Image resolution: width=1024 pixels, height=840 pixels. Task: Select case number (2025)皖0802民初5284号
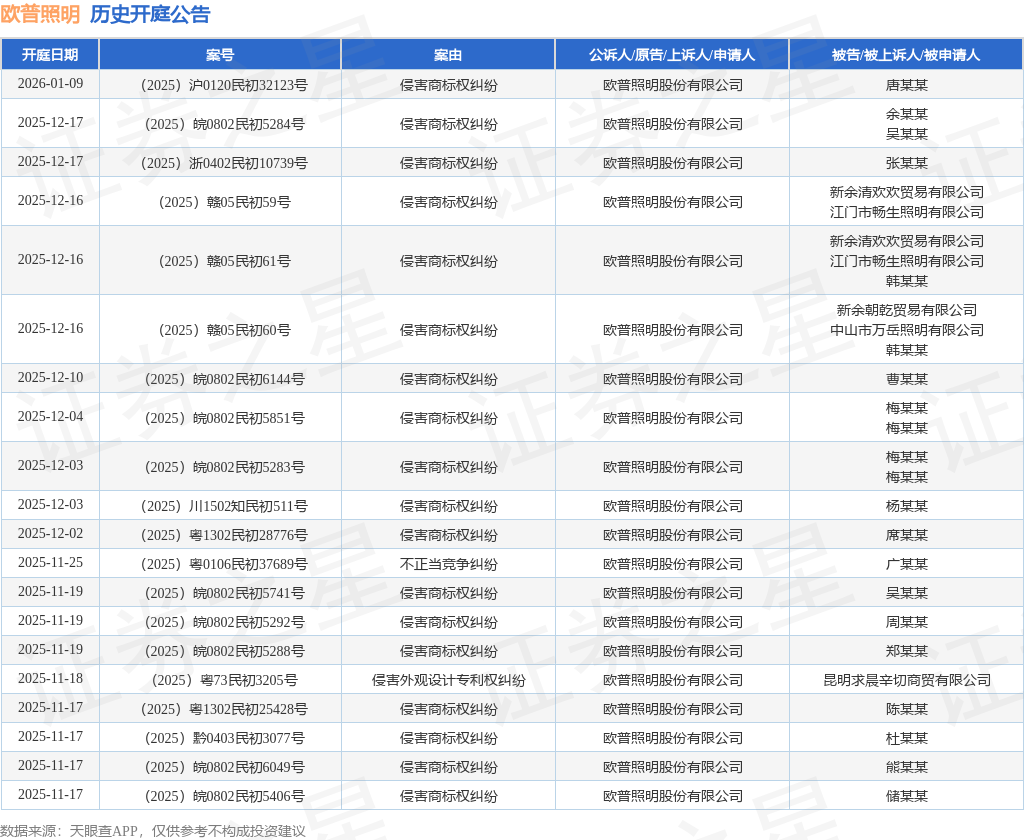pos(220,124)
